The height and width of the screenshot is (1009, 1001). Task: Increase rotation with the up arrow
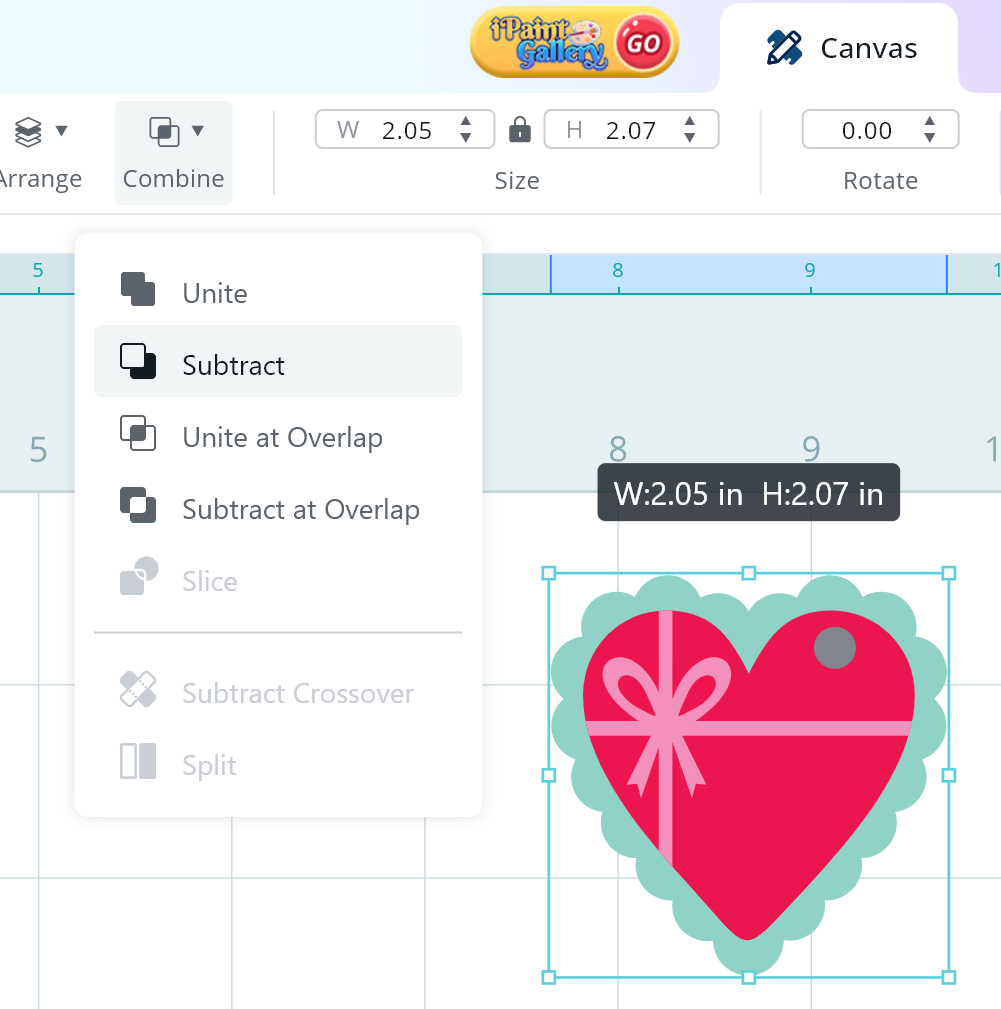point(930,123)
